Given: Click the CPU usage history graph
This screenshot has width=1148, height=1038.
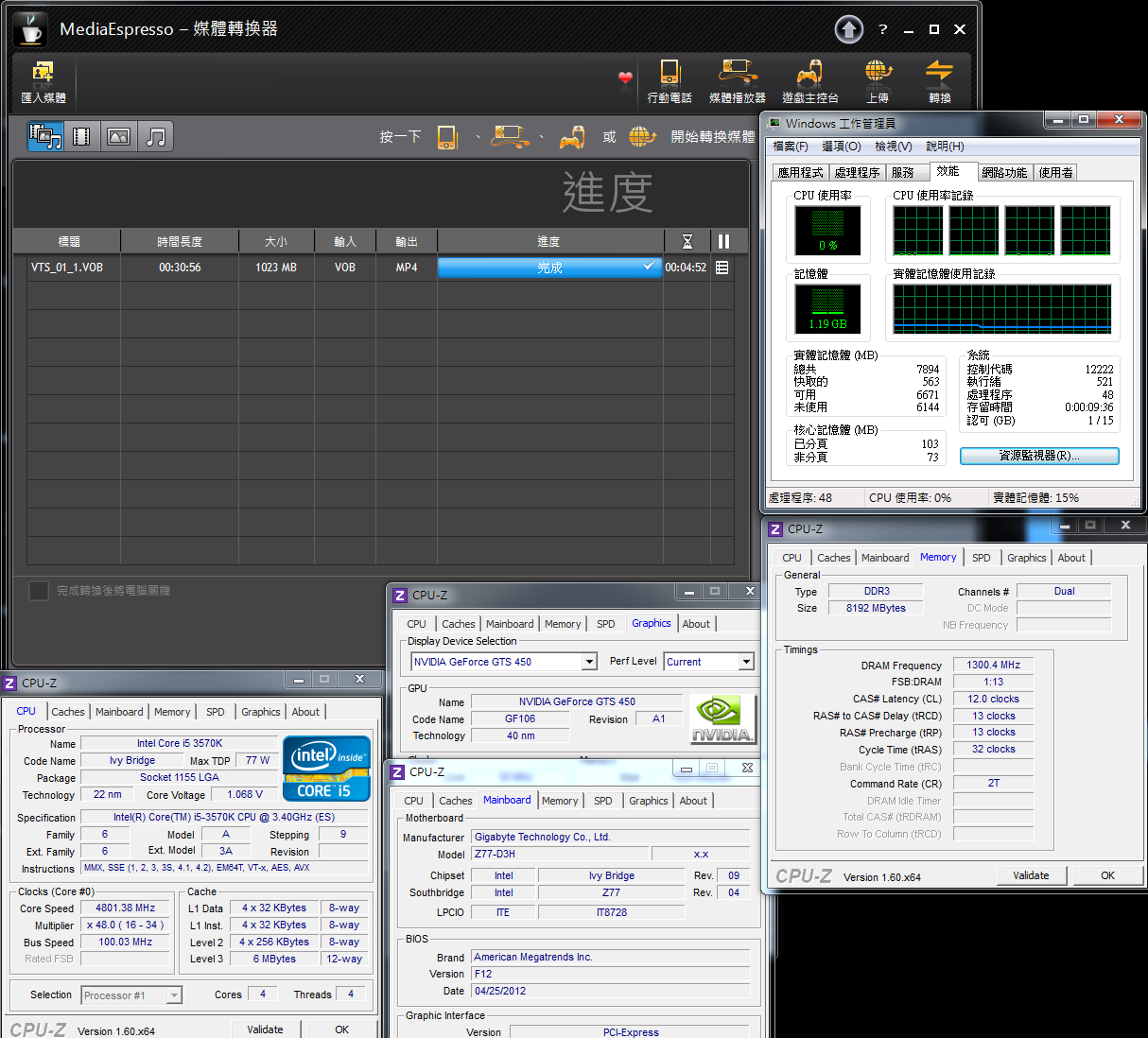Looking at the screenshot, I should tap(1002, 231).
